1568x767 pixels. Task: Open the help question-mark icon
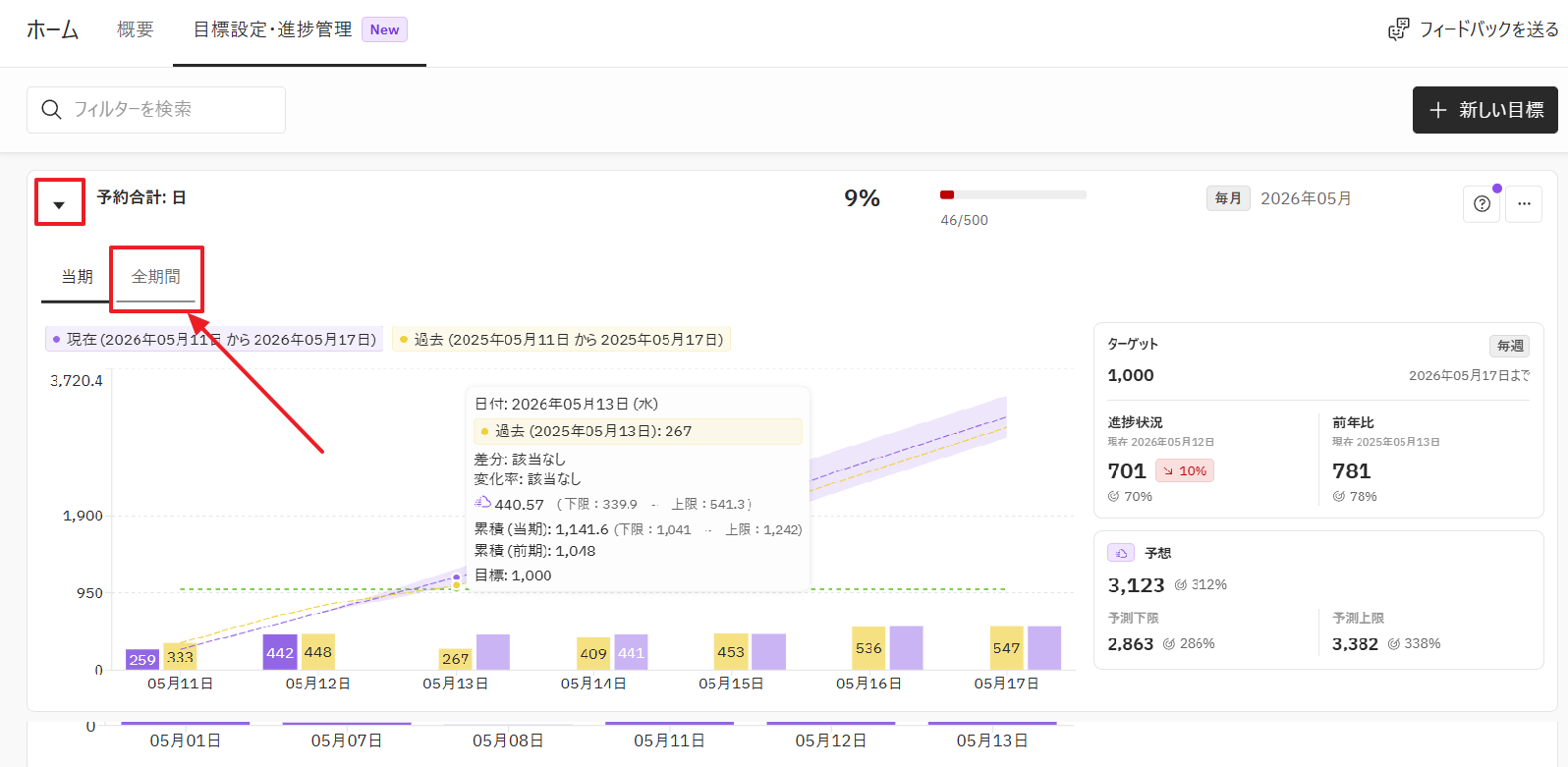[1482, 203]
